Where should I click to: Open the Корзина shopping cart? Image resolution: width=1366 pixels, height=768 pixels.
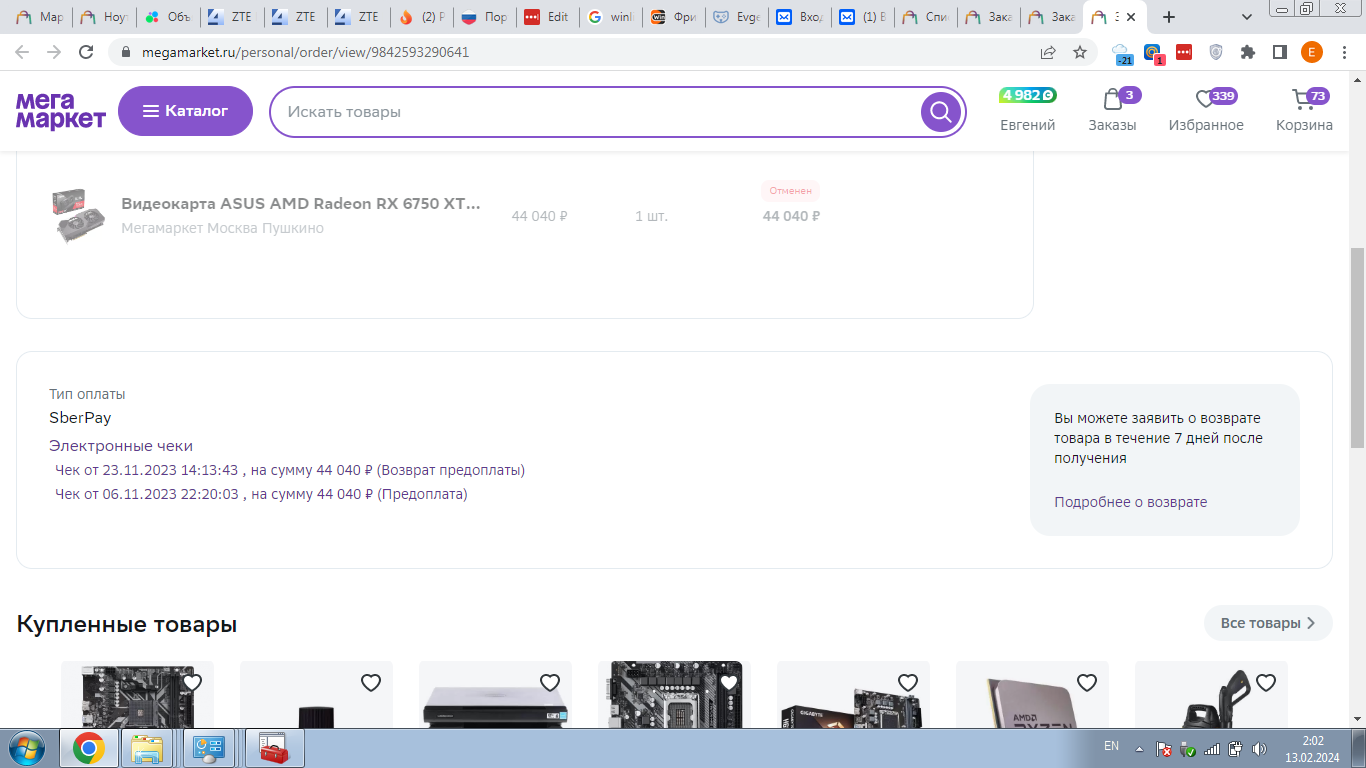1304,110
